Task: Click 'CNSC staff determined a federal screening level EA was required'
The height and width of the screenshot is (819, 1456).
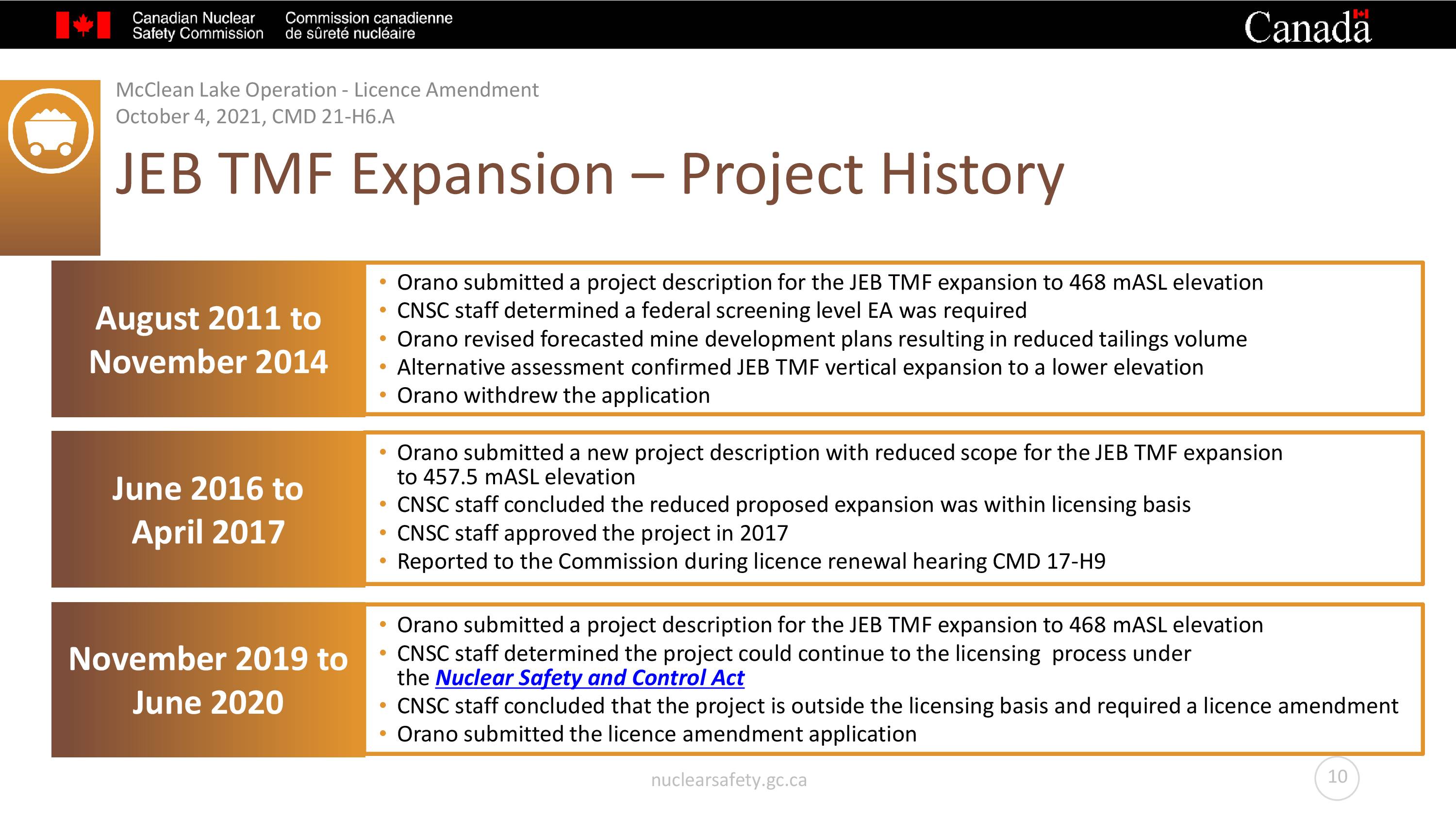Action: pos(711,311)
